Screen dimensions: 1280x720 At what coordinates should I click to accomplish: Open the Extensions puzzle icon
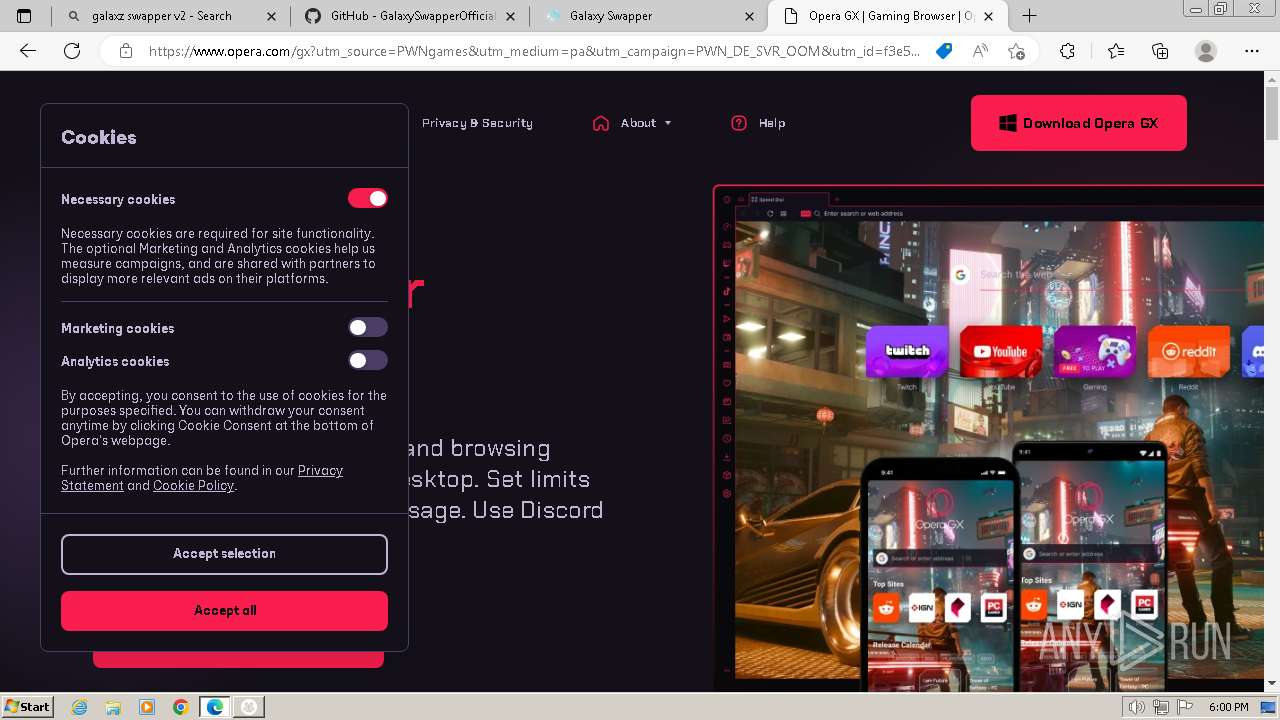click(1067, 51)
